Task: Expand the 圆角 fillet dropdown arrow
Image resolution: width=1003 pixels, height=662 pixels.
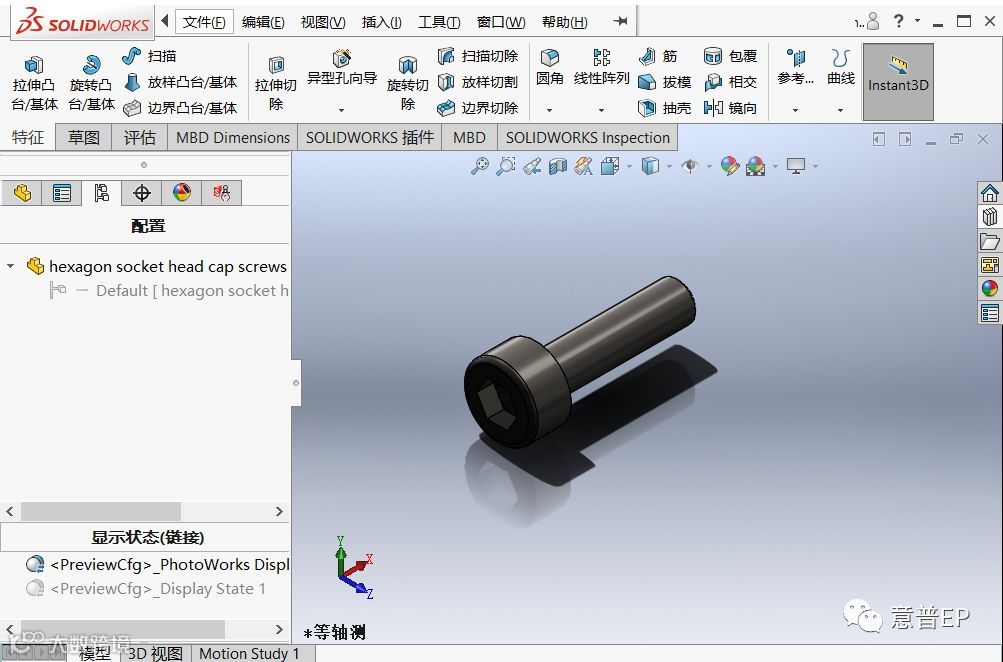Action: tap(549, 110)
